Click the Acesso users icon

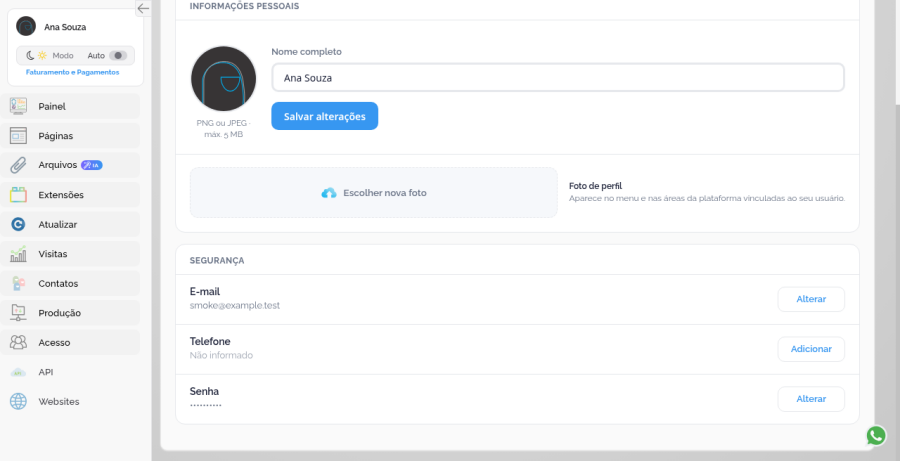pos(18,342)
